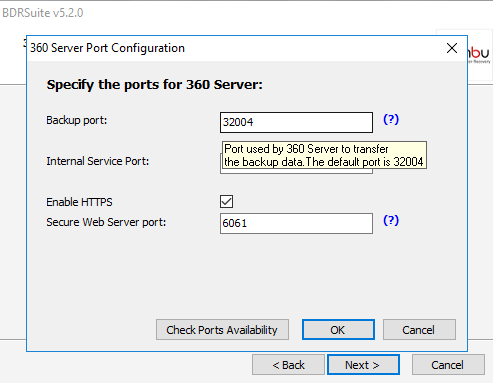Screen dimensions: 493x383
Task: Click the Backup port label
Action: pos(77,120)
